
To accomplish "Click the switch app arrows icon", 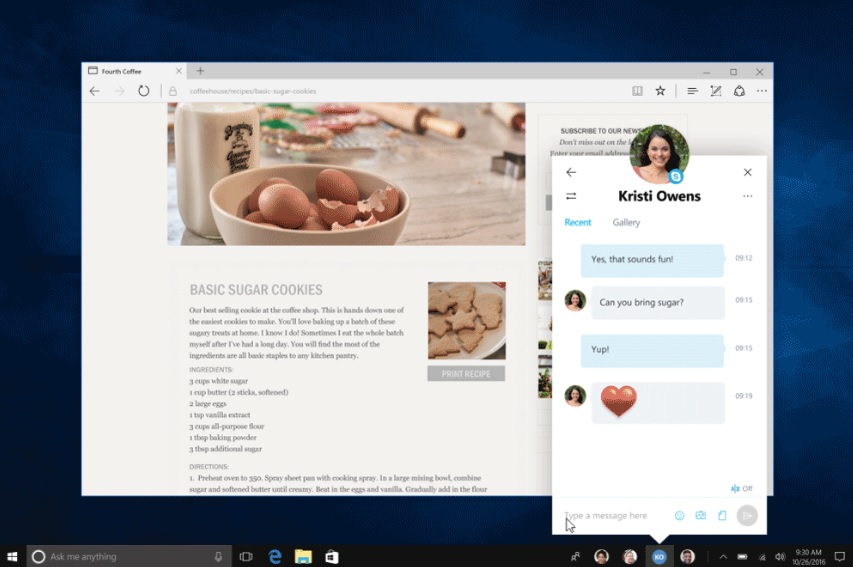I will [571, 196].
